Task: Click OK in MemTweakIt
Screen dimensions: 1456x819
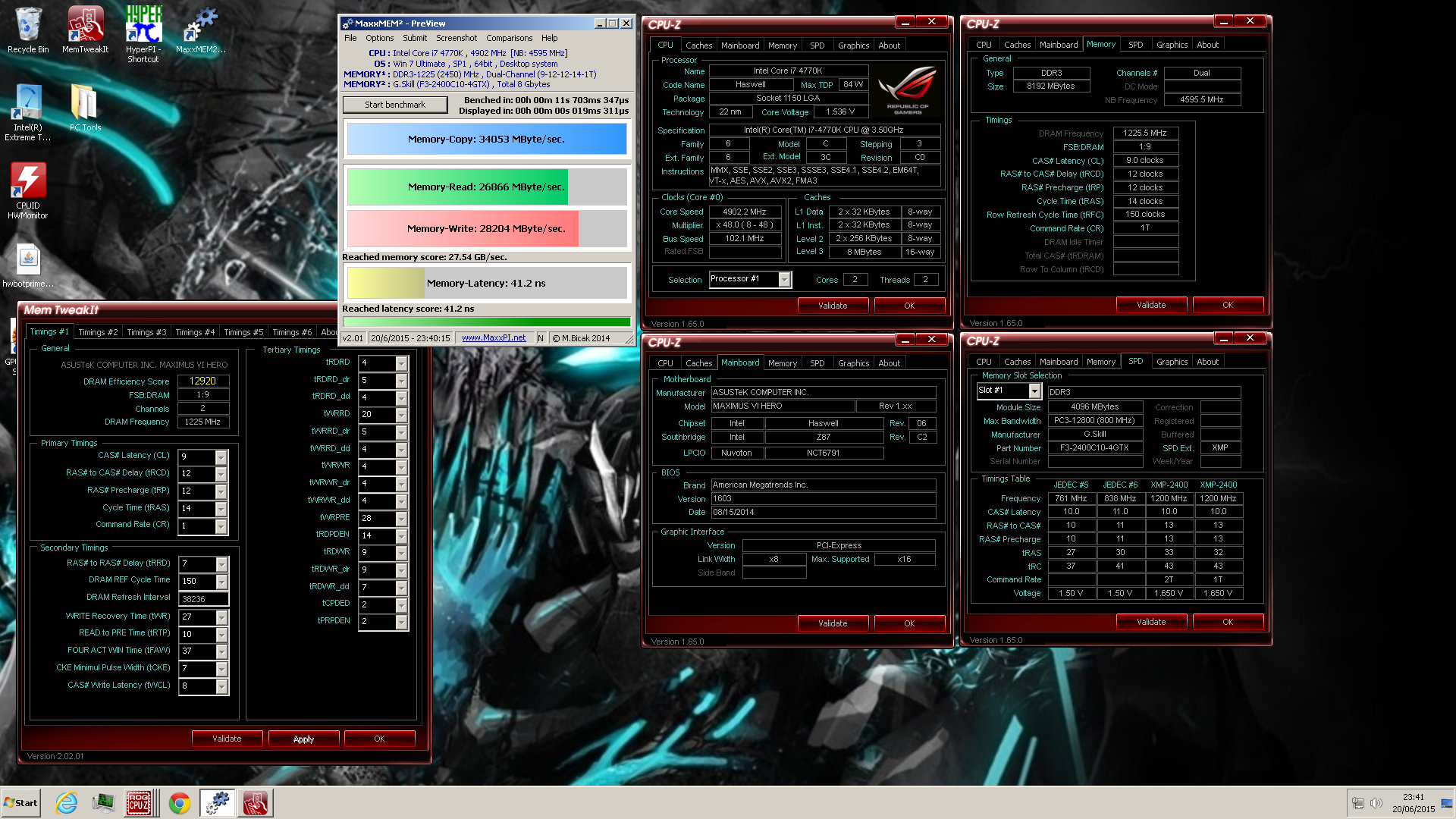Action: (379, 739)
